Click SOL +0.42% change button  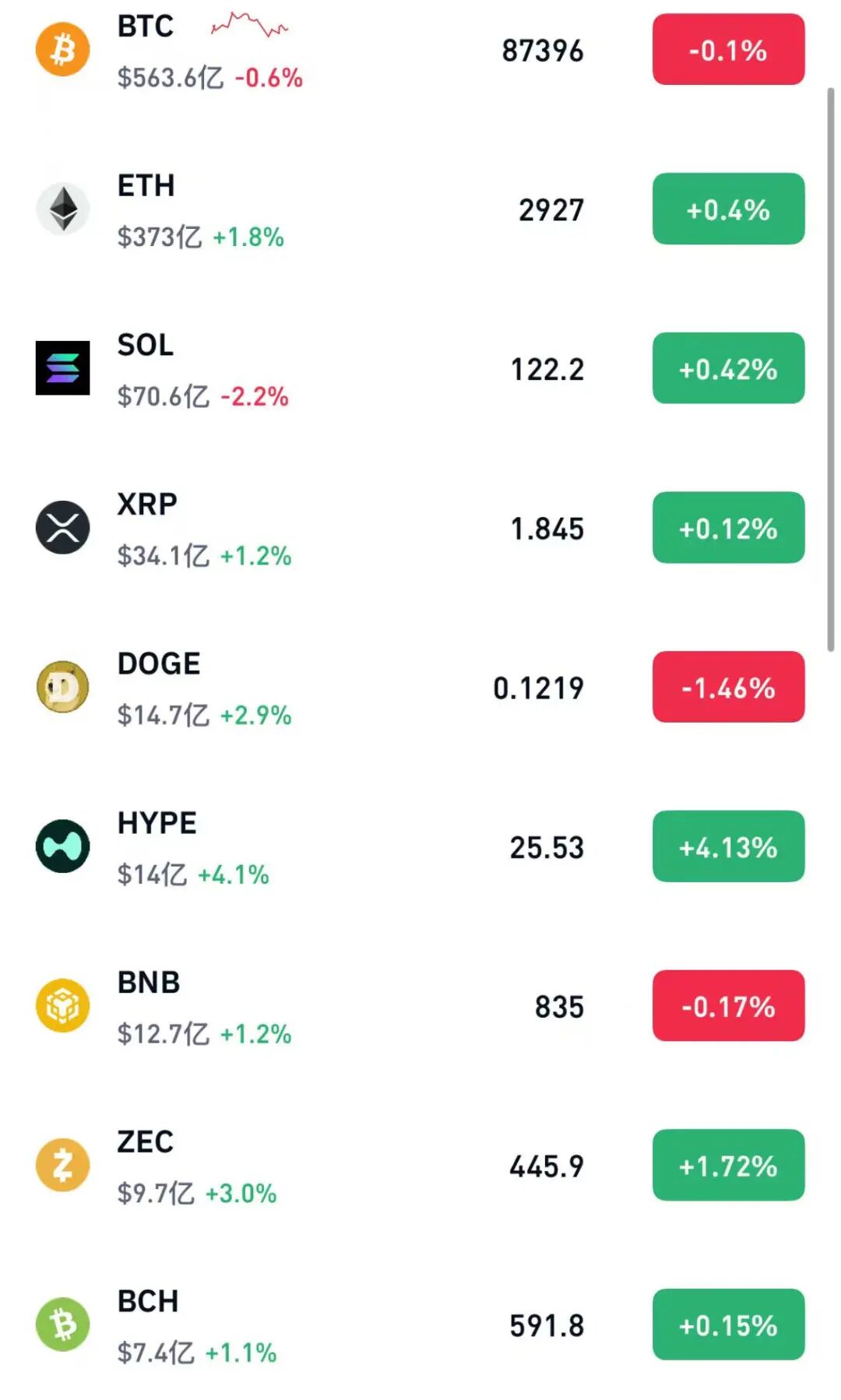coord(728,368)
